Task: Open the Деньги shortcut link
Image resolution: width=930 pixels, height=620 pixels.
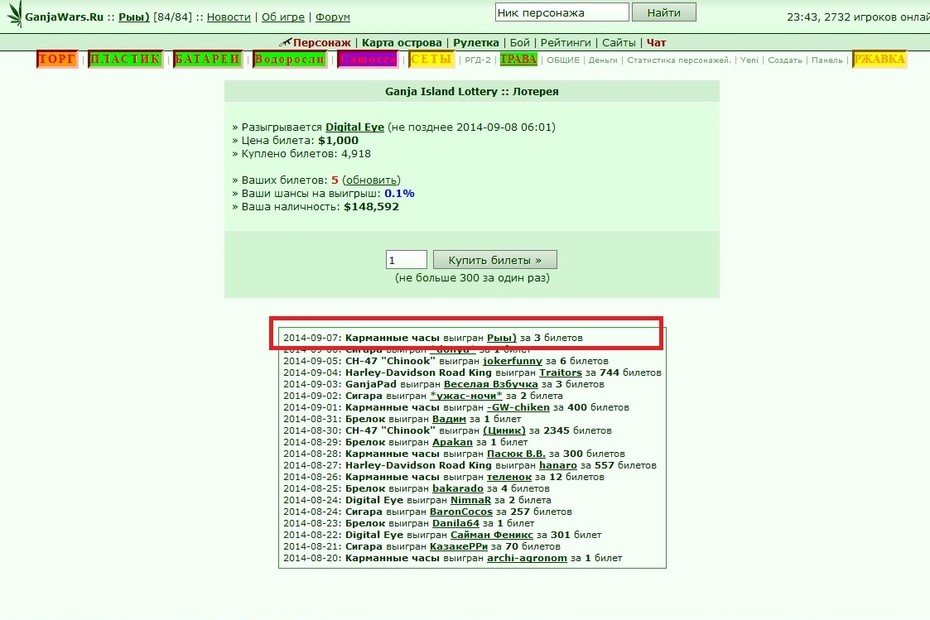Action: coord(603,60)
